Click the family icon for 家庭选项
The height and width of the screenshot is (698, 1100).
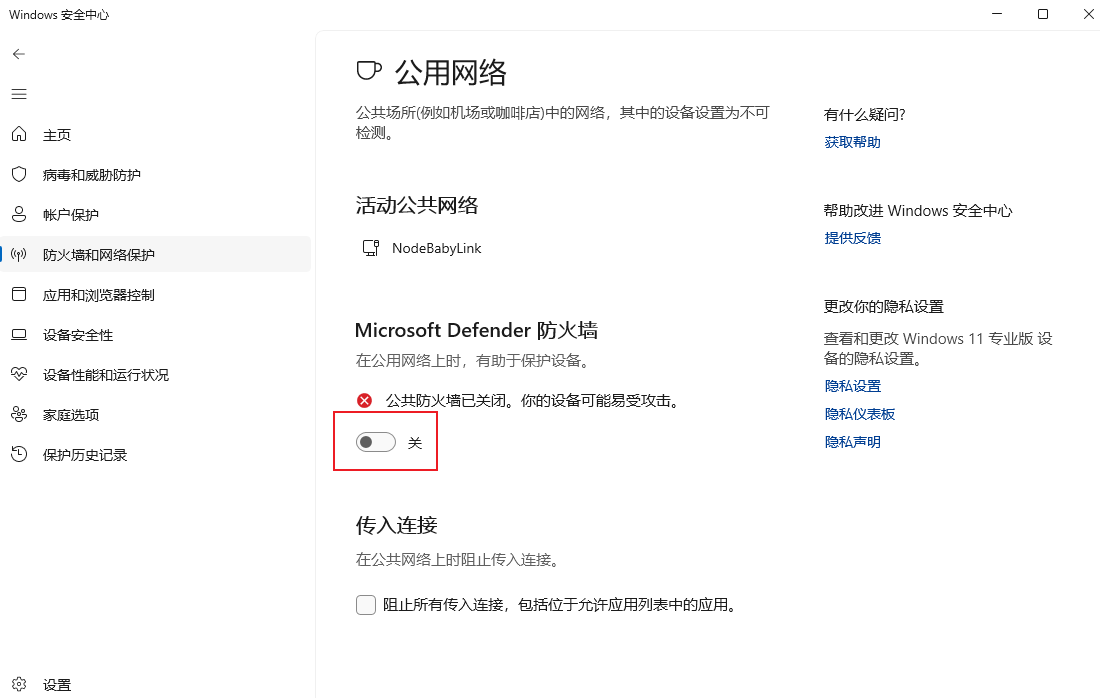[19, 415]
